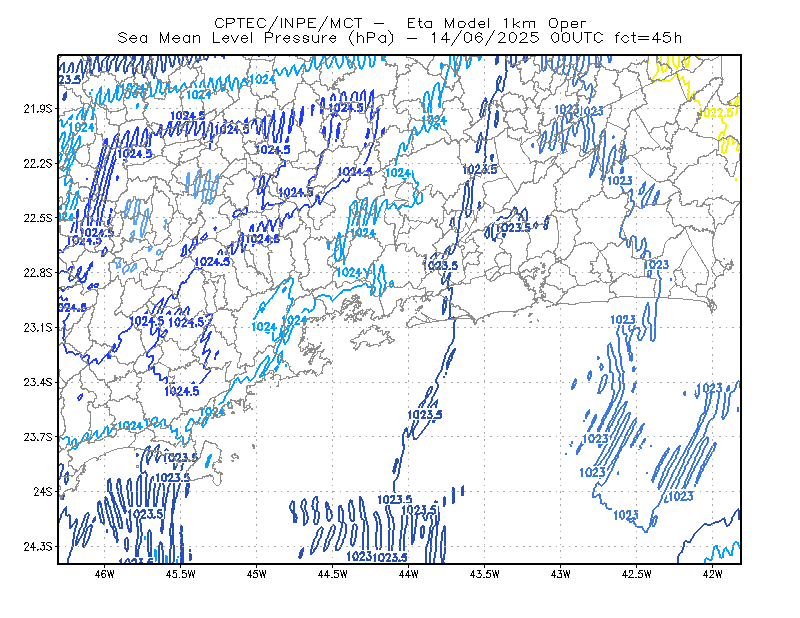Click the 44.5W longitude axis label
The width and height of the screenshot is (800, 618).
tap(333, 574)
